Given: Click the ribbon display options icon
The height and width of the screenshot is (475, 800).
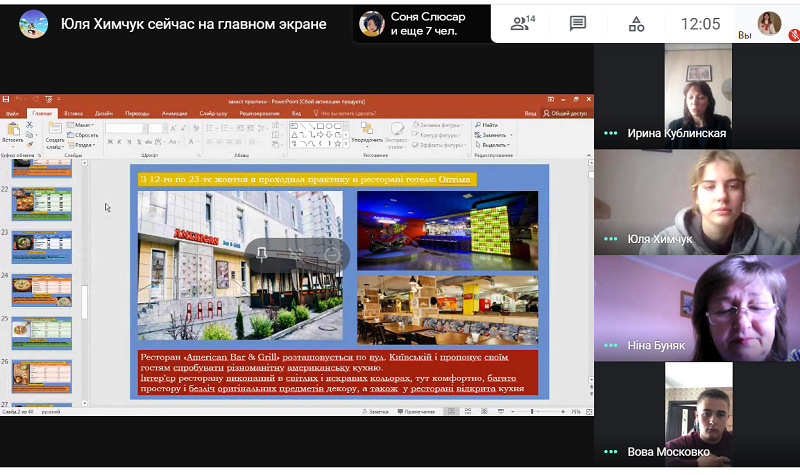Looking at the screenshot, I should pos(551,99).
